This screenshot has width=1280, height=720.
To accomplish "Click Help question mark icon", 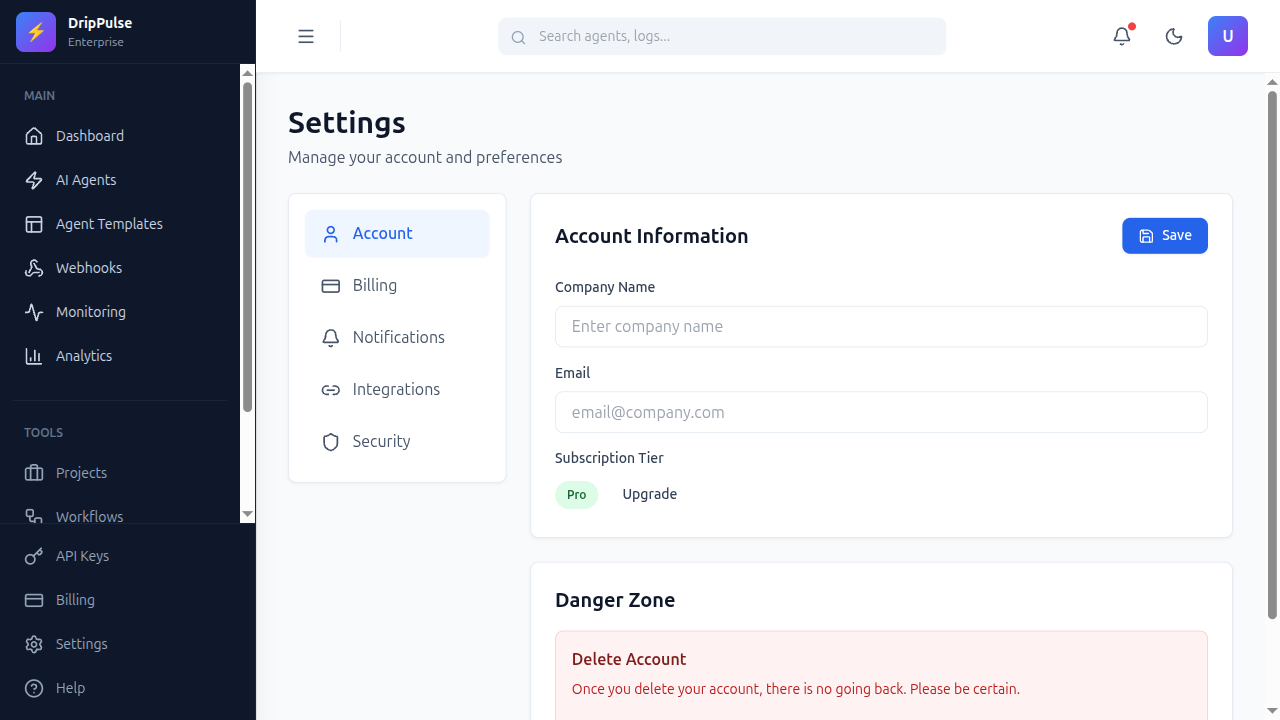I will 34,688.
